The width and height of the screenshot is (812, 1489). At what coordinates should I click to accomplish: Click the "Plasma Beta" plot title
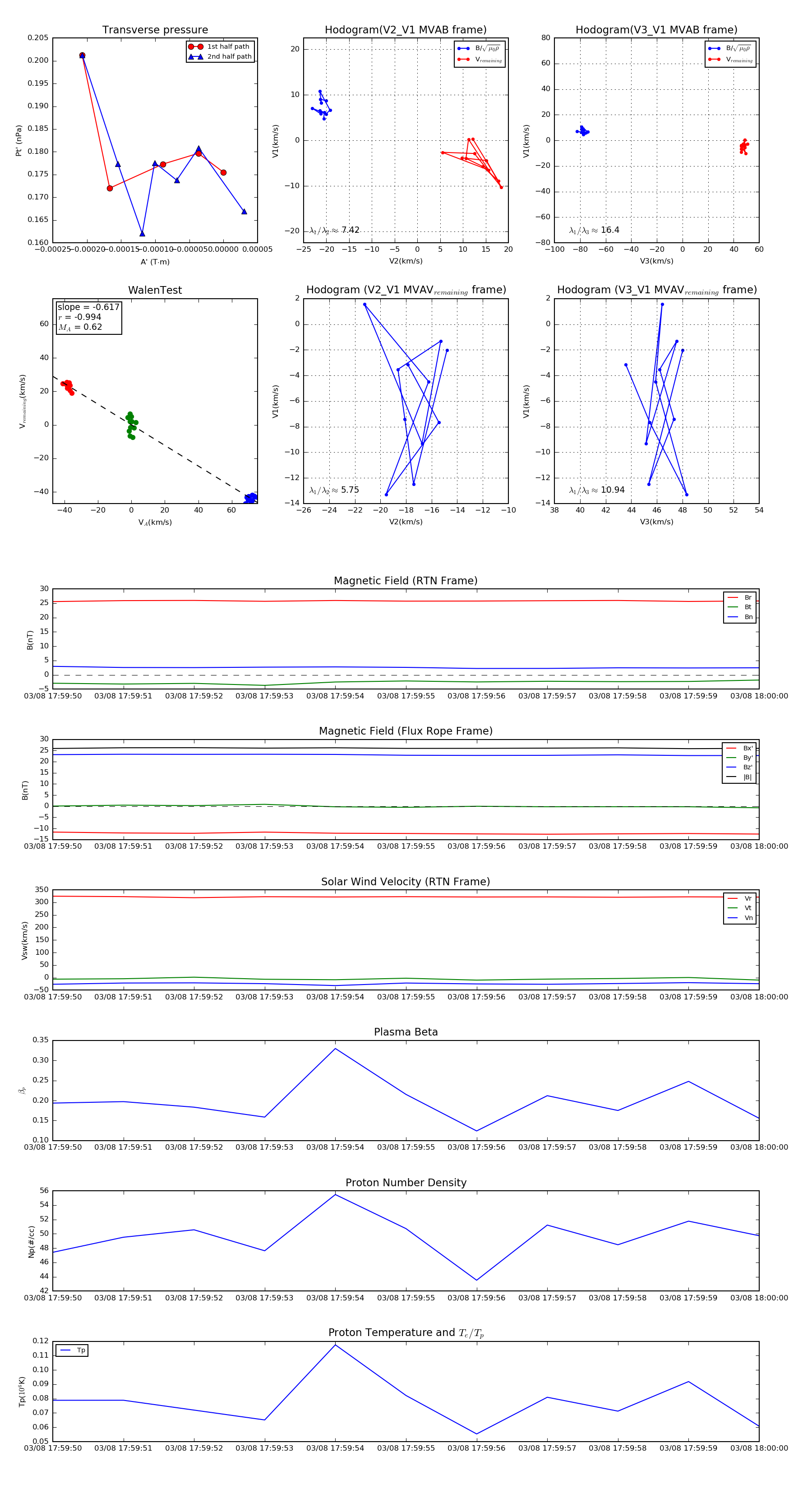click(406, 1032)
